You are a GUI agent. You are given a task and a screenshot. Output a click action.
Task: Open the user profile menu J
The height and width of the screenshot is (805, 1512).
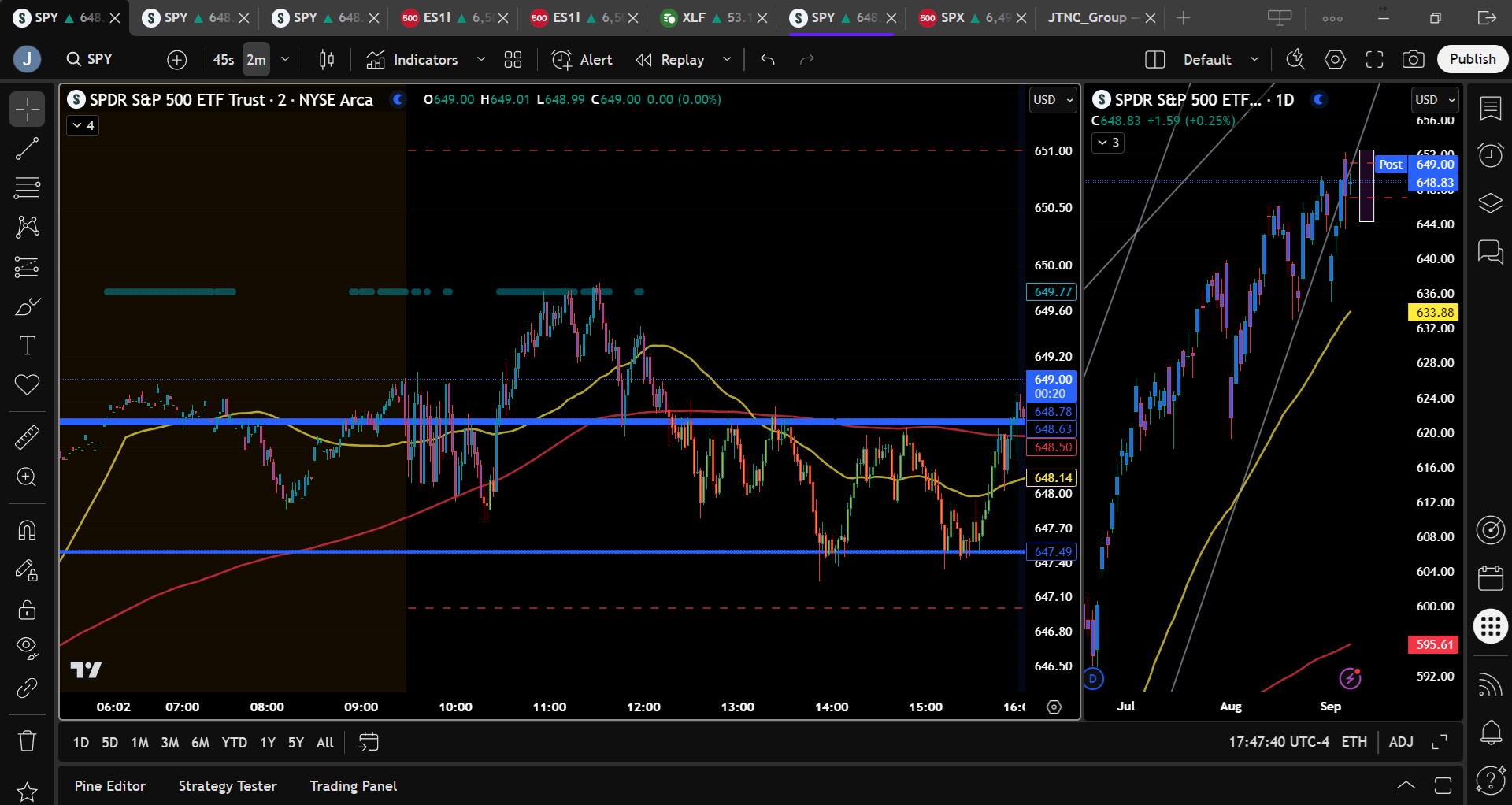point(27,59)
